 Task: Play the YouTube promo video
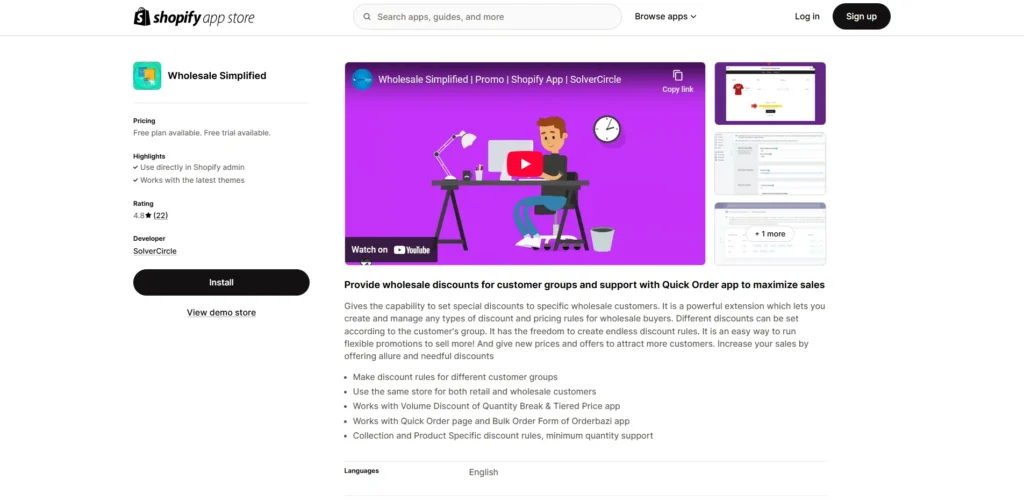tap(524, 164)
